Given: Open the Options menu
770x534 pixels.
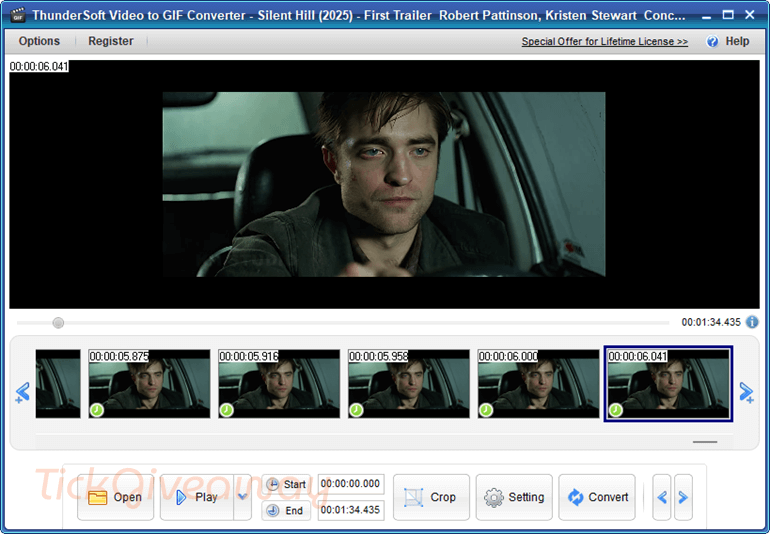Looking at the screenshot, I should [x=39, y=41].
